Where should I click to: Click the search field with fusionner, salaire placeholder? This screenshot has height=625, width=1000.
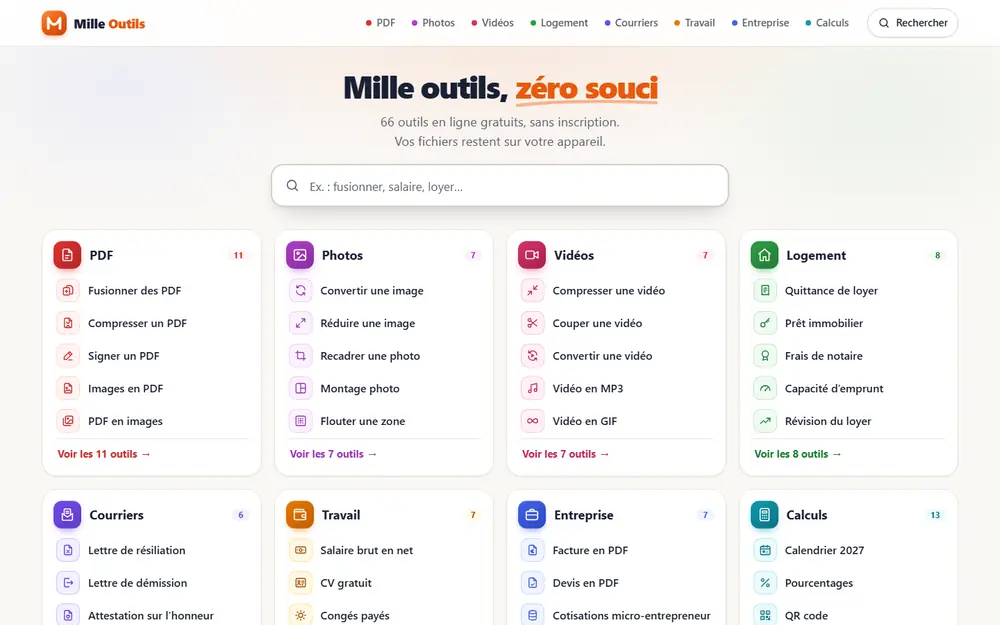pyautogui.click(x=500, y=186)
